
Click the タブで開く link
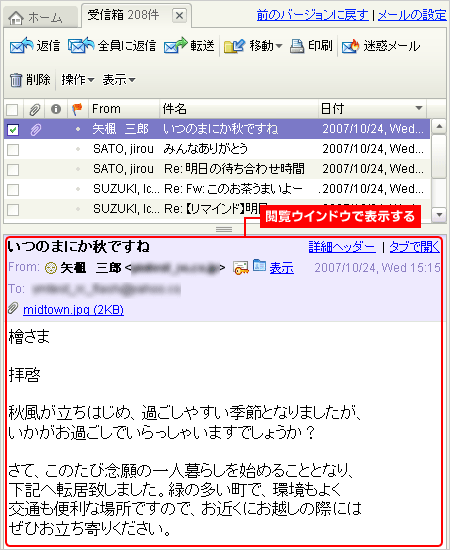(414, 247)
